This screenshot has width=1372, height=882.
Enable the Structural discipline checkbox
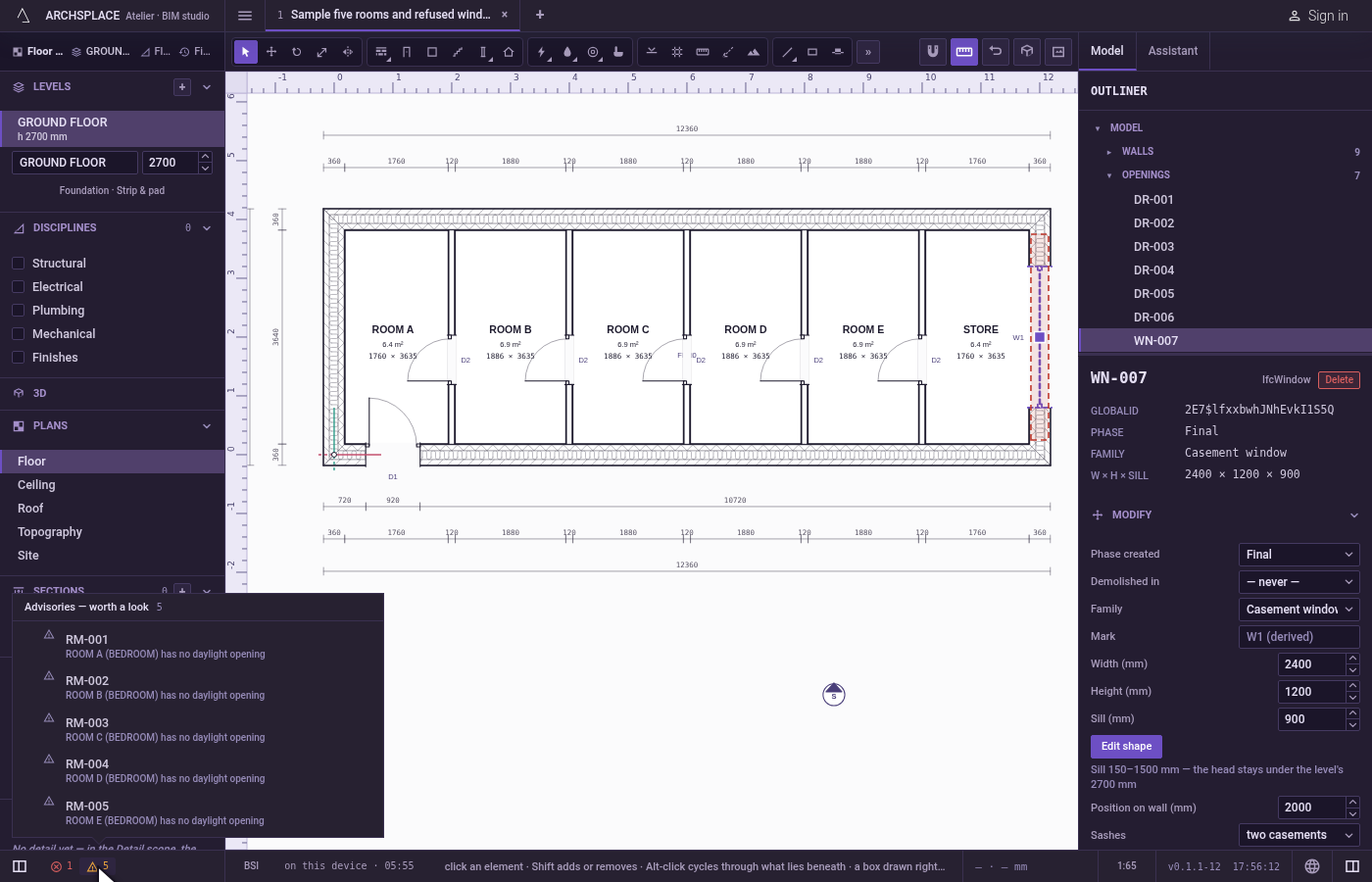[x=18, y=263]
